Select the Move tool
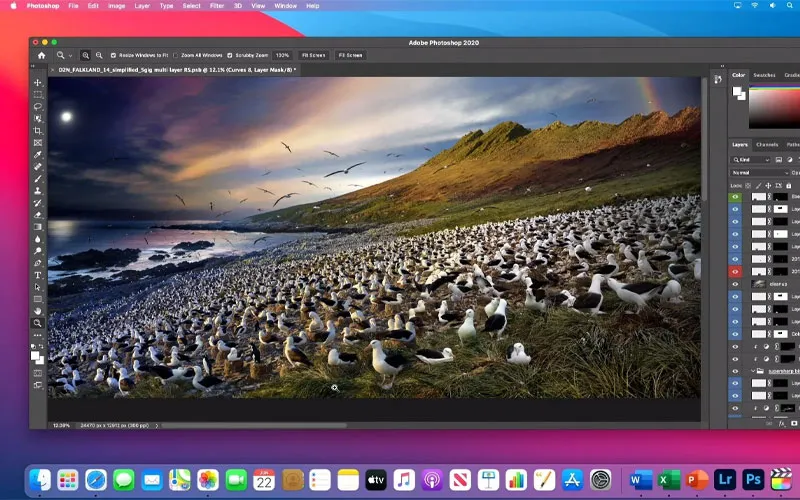Image resolution: width=800 pixels, height=500 pixels. point(38,83)
